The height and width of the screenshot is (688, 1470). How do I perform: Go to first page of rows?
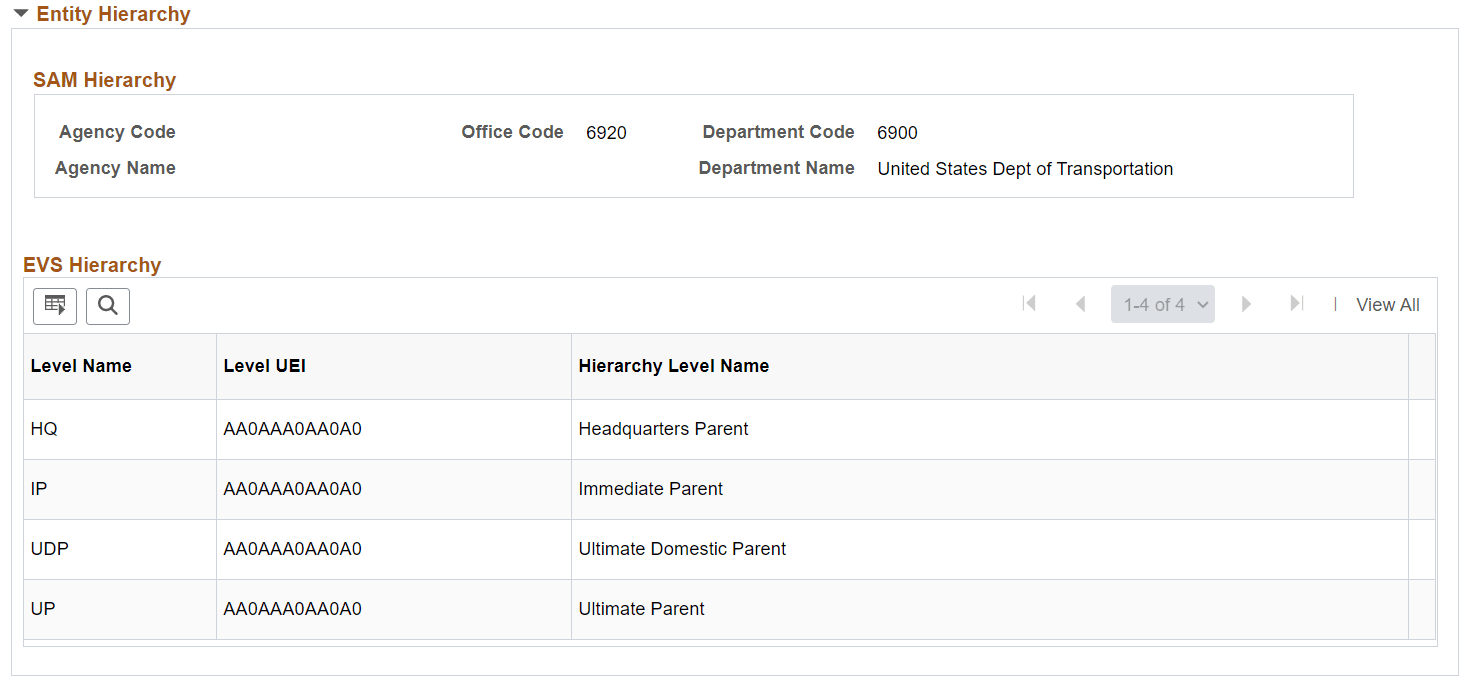click(x=1029, y=304)
